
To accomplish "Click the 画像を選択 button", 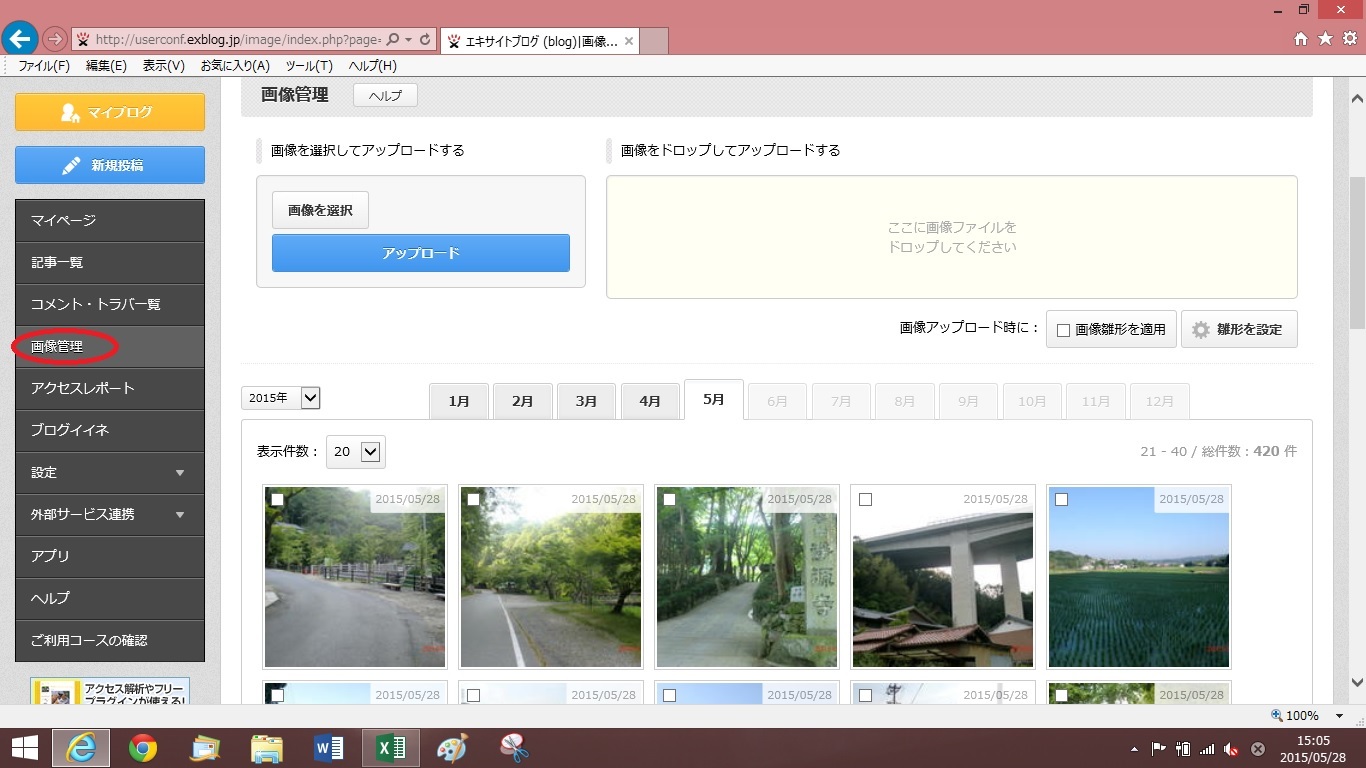I will tap(320, 210).
